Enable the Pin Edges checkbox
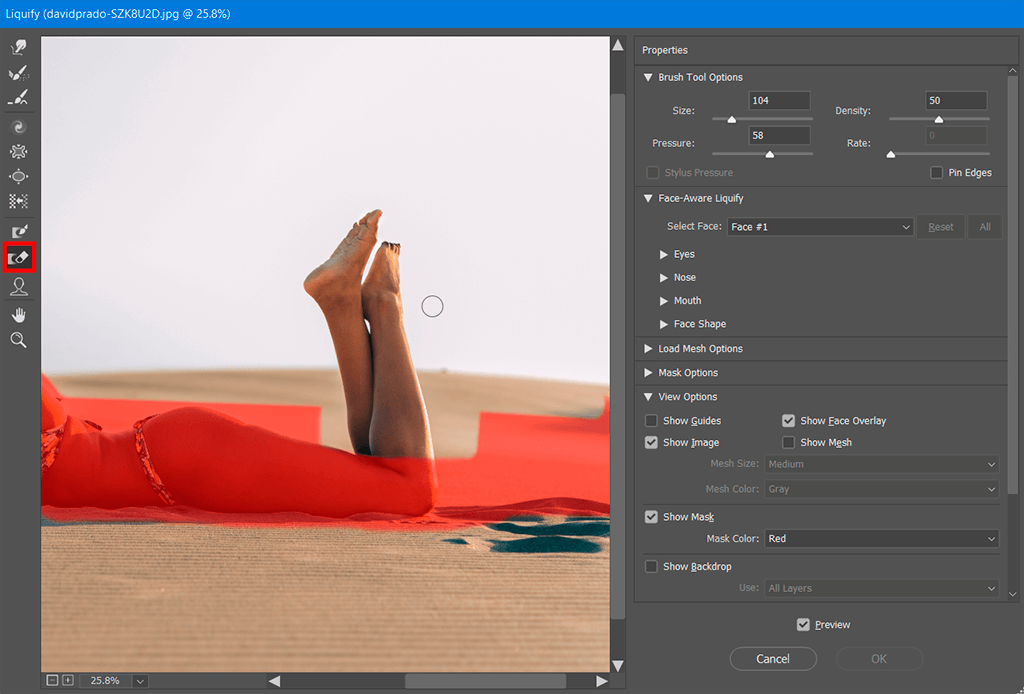1024x694 pixels. pos(936,173)
